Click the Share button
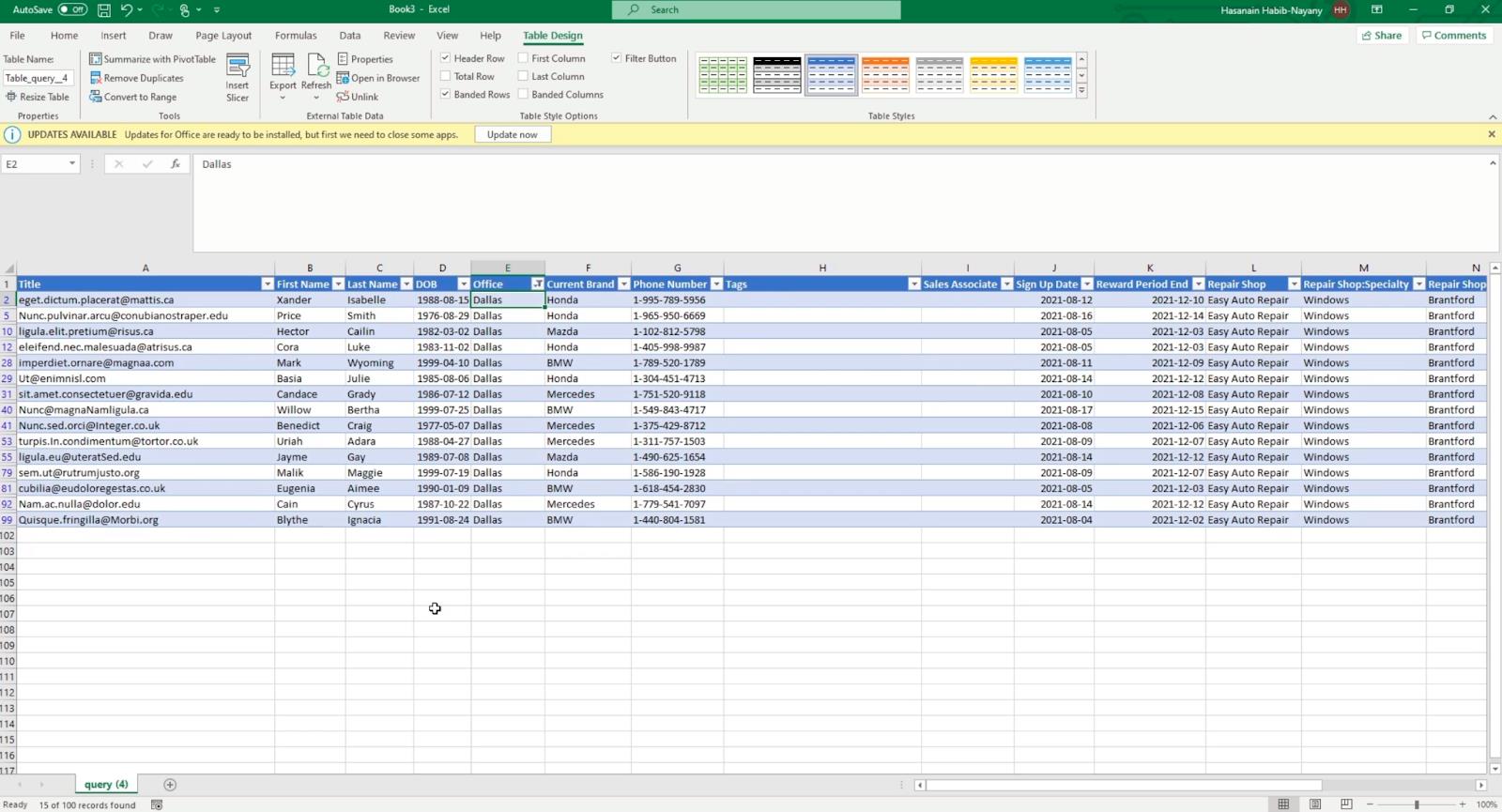 [1381, 36]
